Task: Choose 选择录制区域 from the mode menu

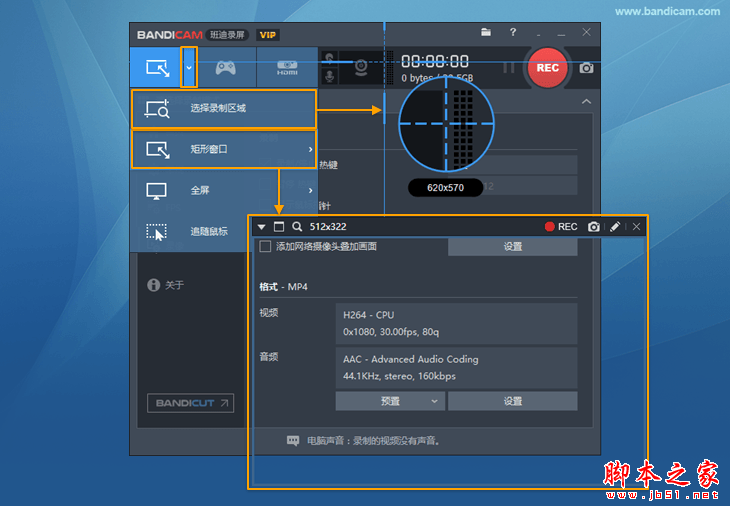Action: point(224,109)
